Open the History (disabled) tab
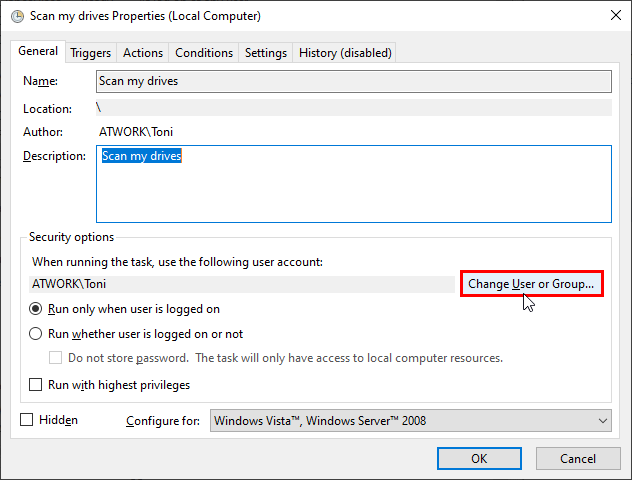Viewport: 632px width, 480px height. pyautogui.click(x=345, y=53)
